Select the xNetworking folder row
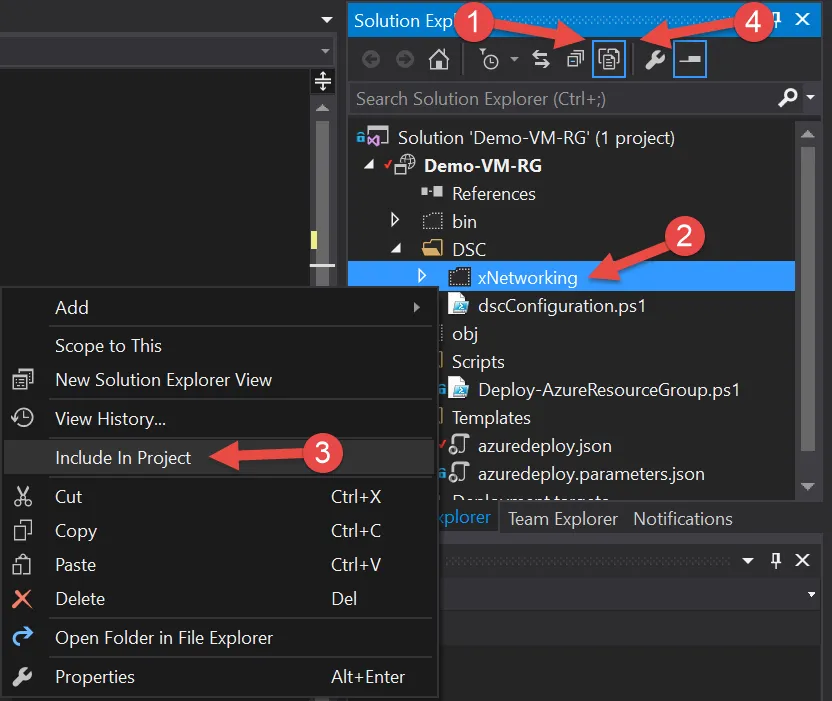Screen dimensions: 832x701 coord(571,276)
